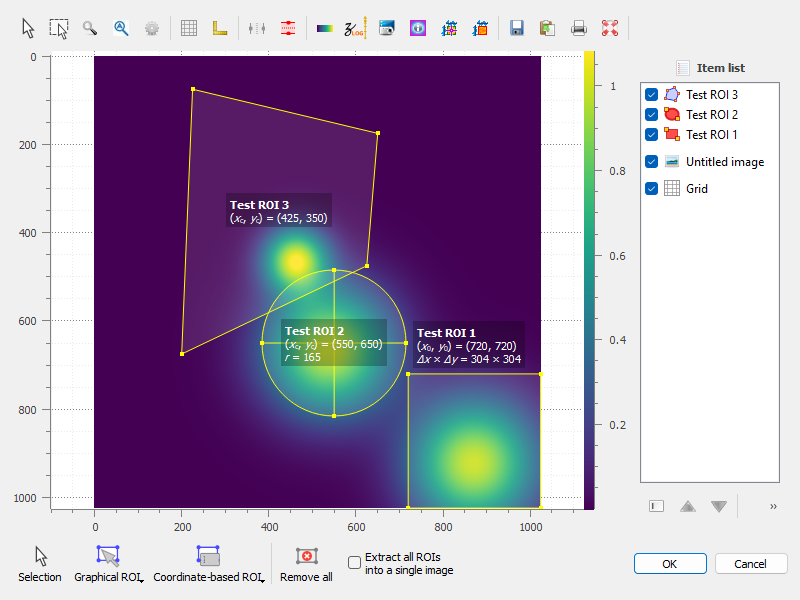The height and width of the screenshot is (600, 800).
Task: Click the vertical color scale bar
Action: click(589, 280)
